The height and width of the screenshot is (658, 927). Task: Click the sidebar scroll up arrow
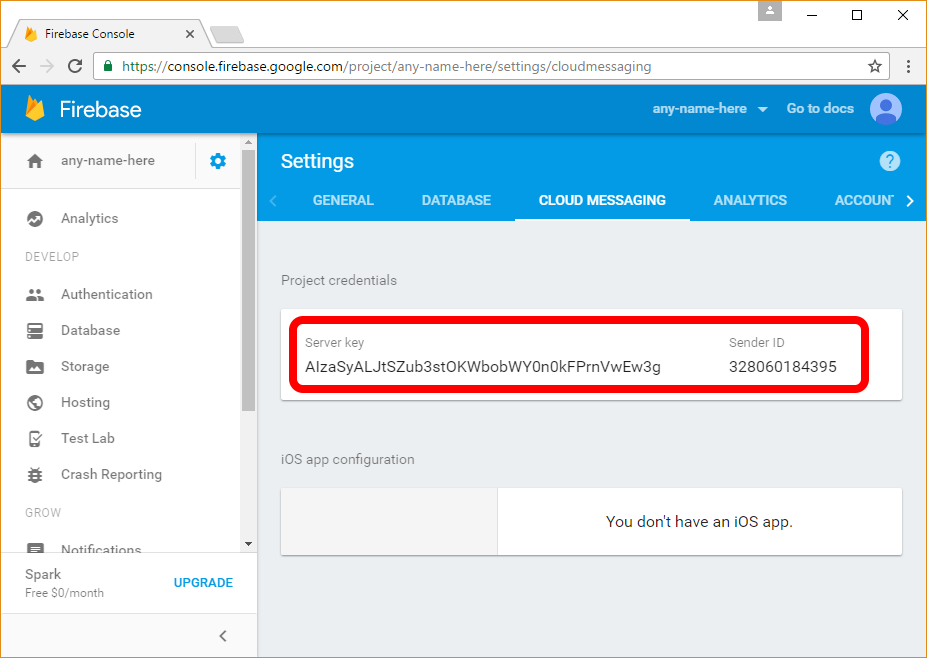[x=248, y=142]
